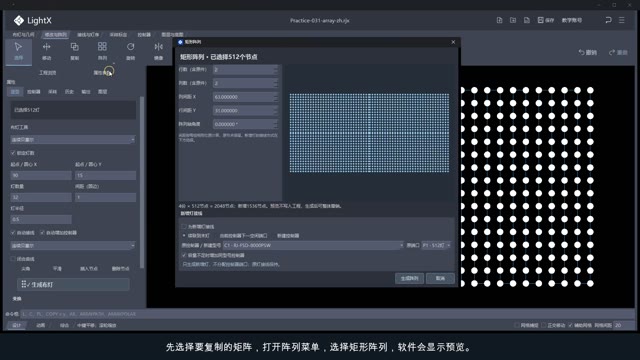640x360 pixels.
Task: Enable the closed curve checkbox
Action: (13, 259)
